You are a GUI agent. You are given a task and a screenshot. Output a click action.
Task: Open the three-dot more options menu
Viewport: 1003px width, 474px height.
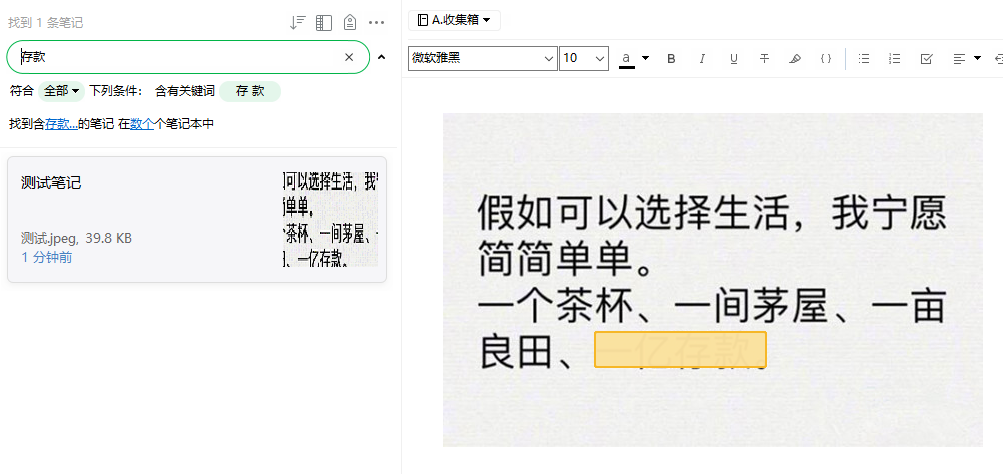[376, 22]
